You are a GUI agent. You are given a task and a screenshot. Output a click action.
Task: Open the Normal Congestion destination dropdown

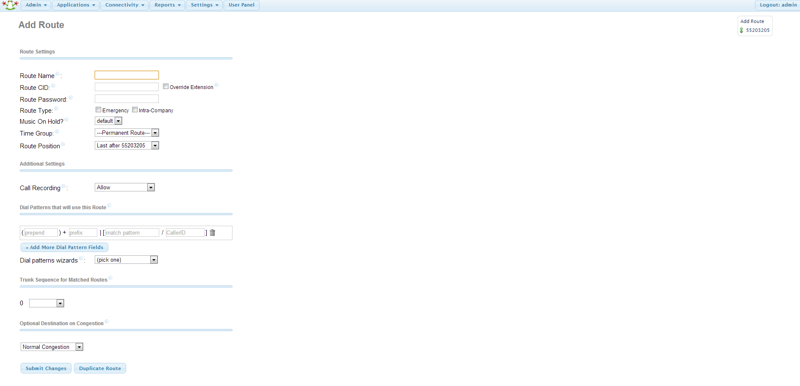(x=52, y=347)
